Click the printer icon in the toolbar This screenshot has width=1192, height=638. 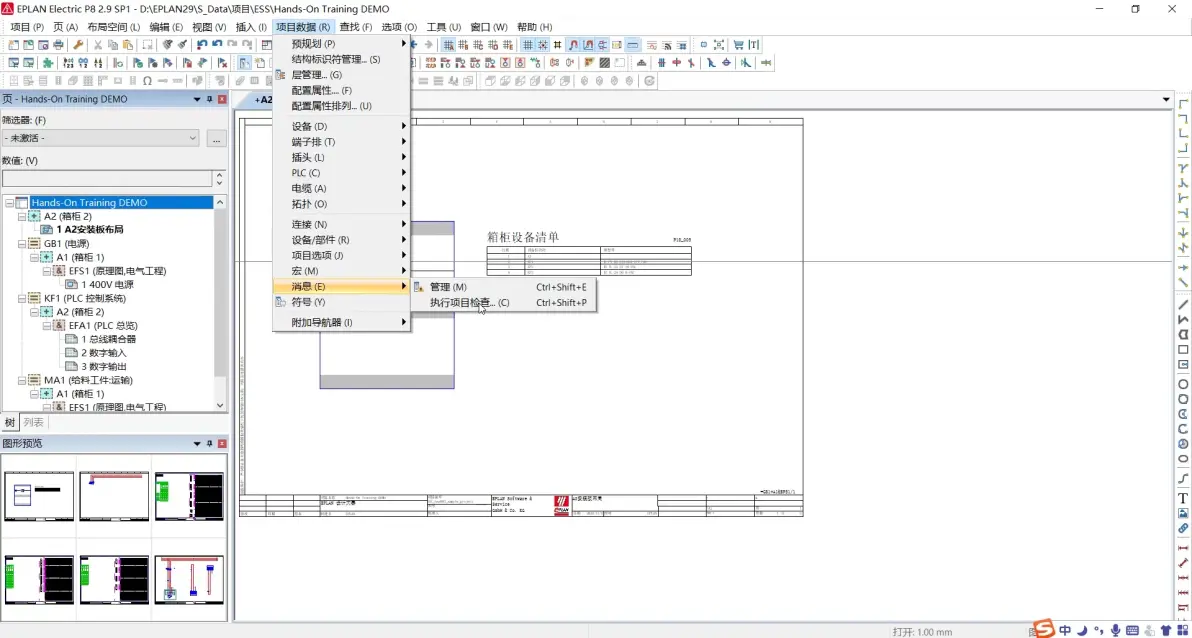click(x=58, y=45)
